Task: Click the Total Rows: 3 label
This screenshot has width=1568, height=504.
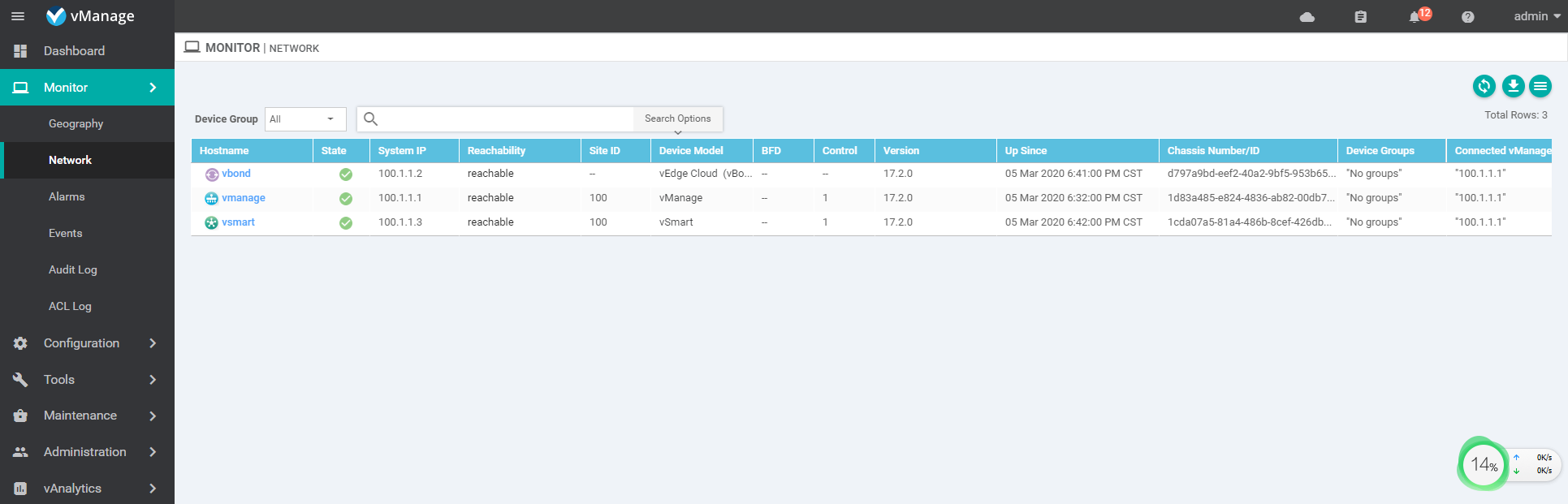Action: tap(1516, 115)
